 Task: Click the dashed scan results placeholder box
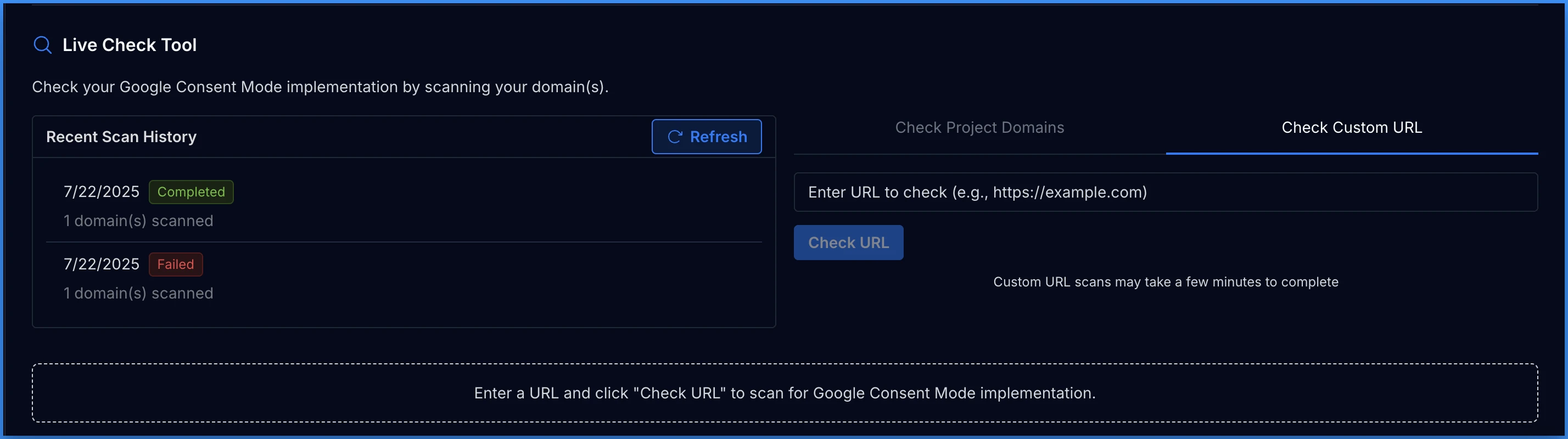click(785, 393)
